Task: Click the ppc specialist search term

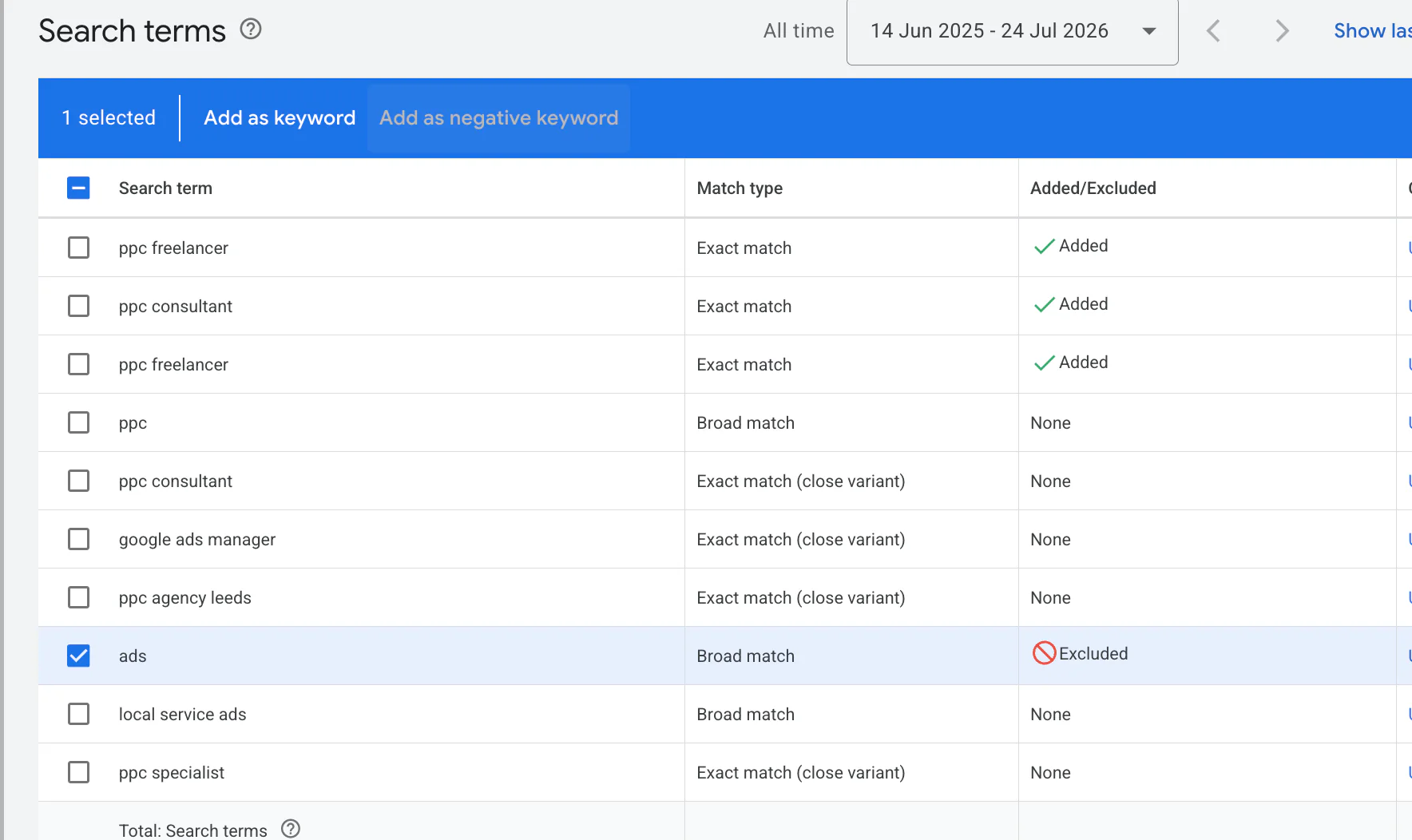Action: pos(172,773)
